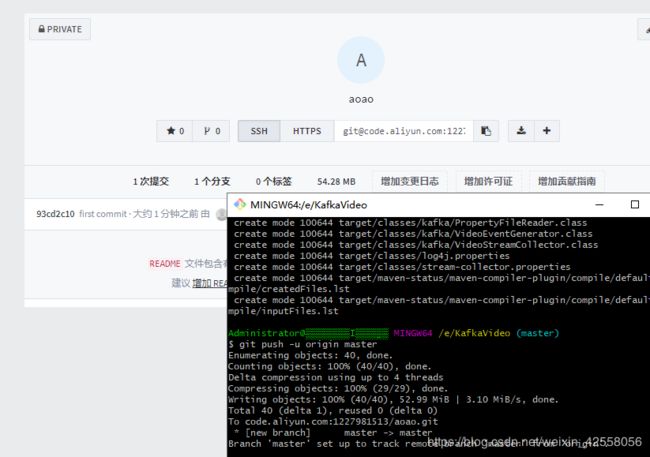The image size is (650, 457).
Task: Click the PRIVATE lock badge
Action: [60, 29]
